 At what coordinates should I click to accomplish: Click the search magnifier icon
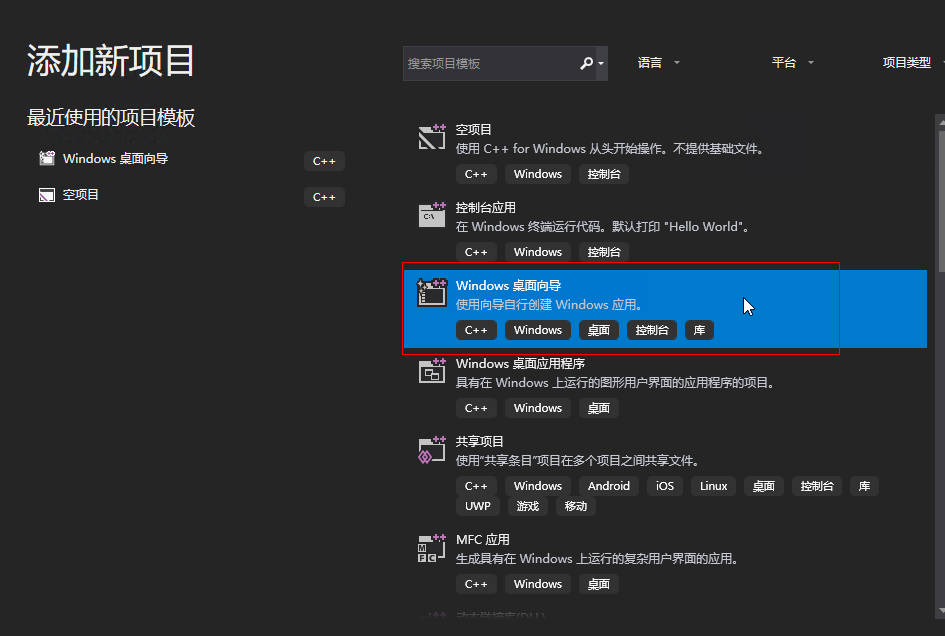coord(586,63)
